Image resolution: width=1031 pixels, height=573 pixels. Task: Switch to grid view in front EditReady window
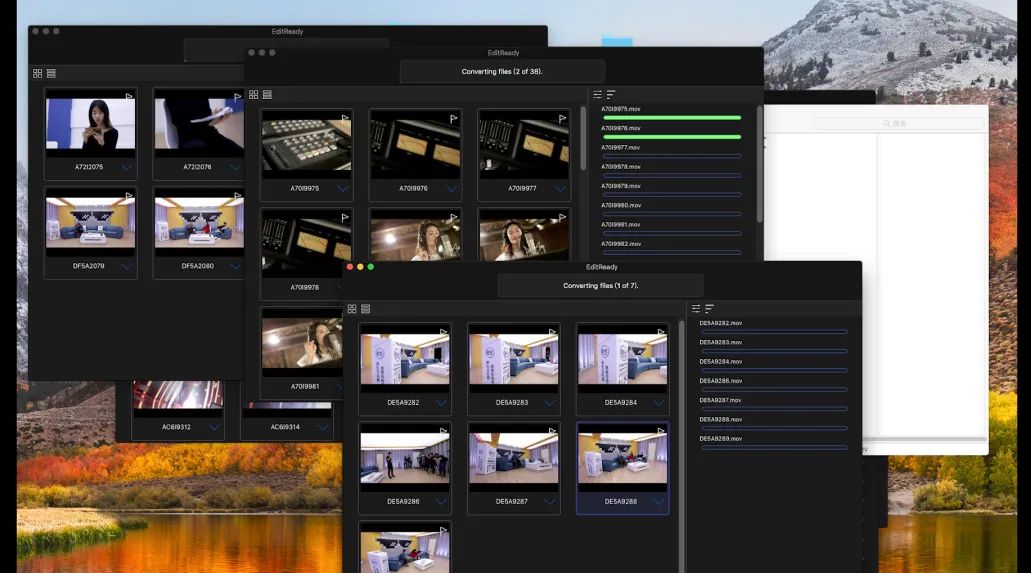click(352, 309)
